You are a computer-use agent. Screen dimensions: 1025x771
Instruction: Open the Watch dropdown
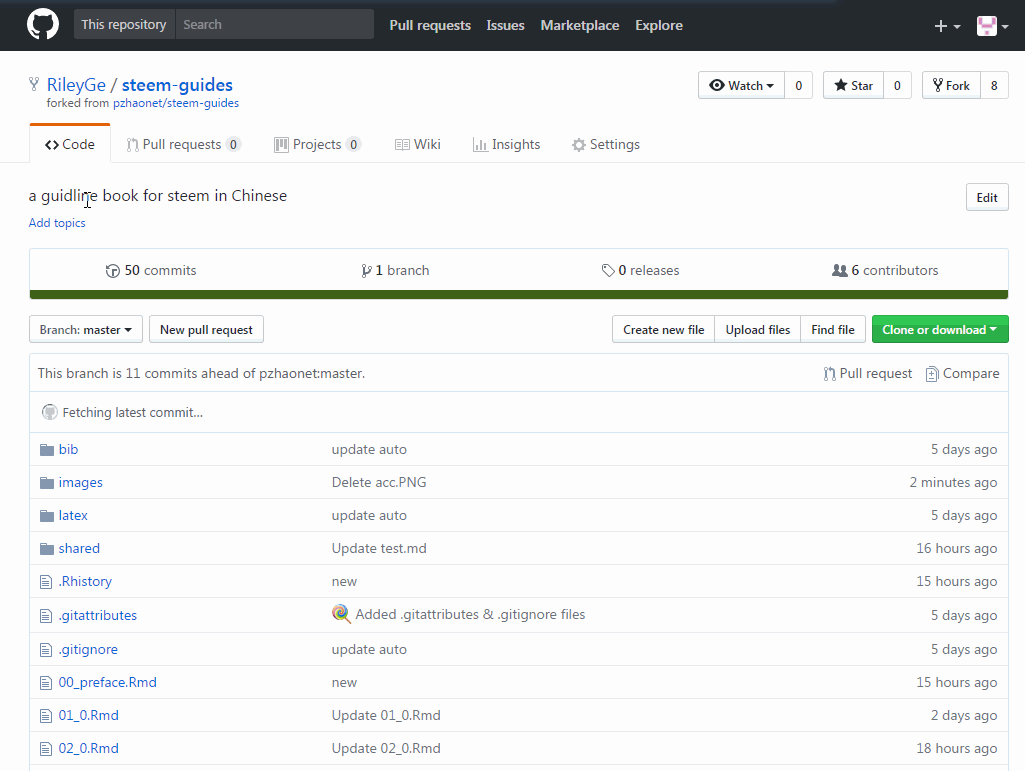click(741, 86)
